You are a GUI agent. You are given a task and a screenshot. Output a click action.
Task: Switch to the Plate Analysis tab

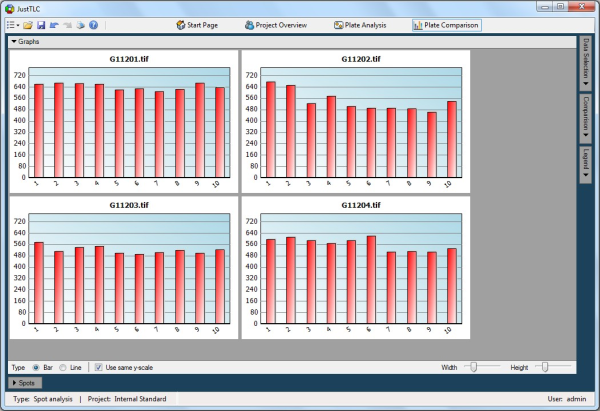[x=360, y=25]
